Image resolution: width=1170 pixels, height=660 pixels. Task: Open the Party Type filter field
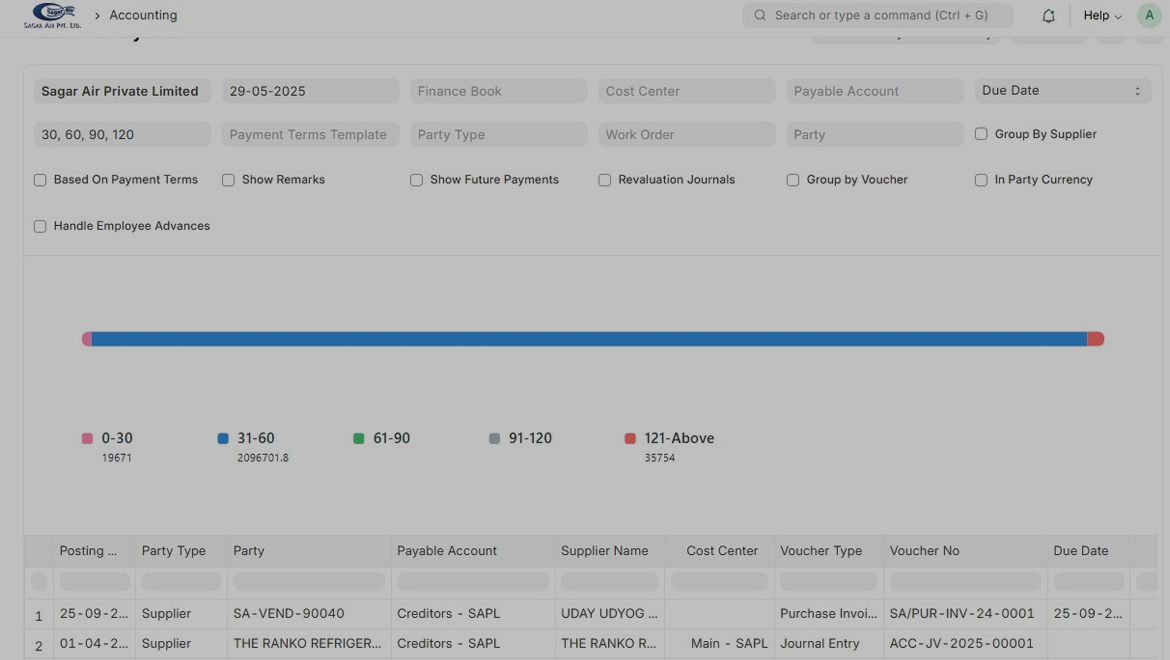pos(498,135)
